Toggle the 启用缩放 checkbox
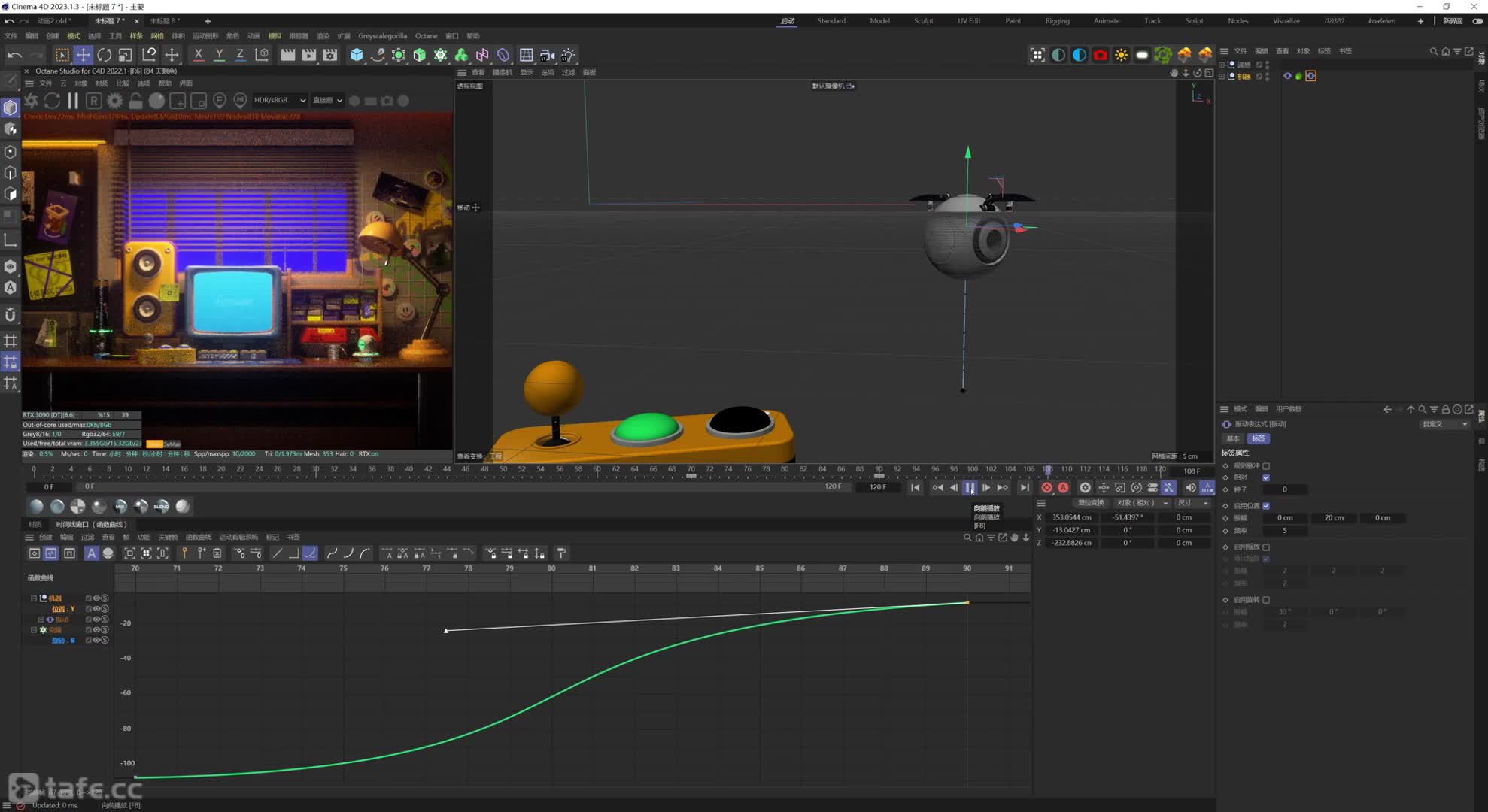The height and width of the screenshot is (812, 1488). 1266,547
